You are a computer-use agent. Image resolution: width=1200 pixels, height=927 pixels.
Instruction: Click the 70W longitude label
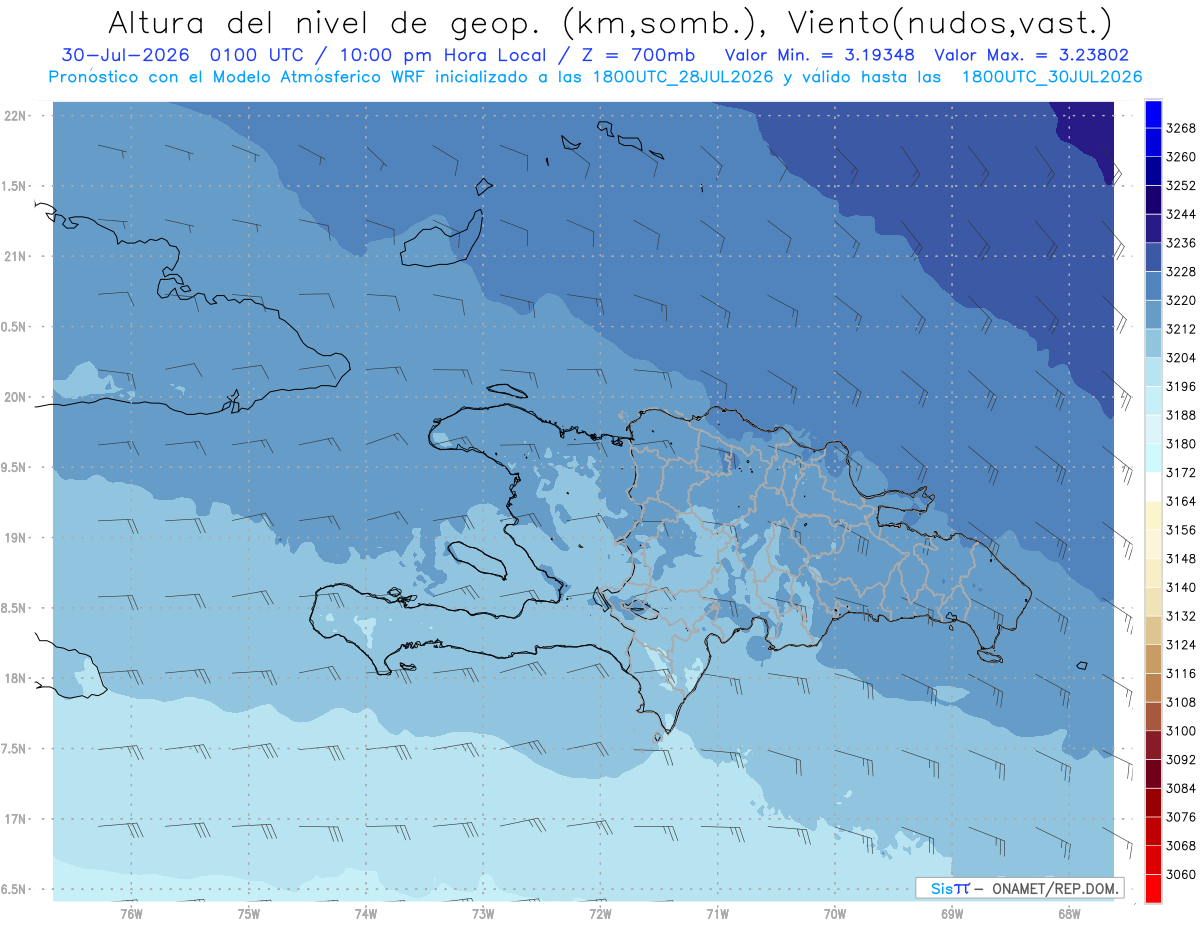pos(835,913)
